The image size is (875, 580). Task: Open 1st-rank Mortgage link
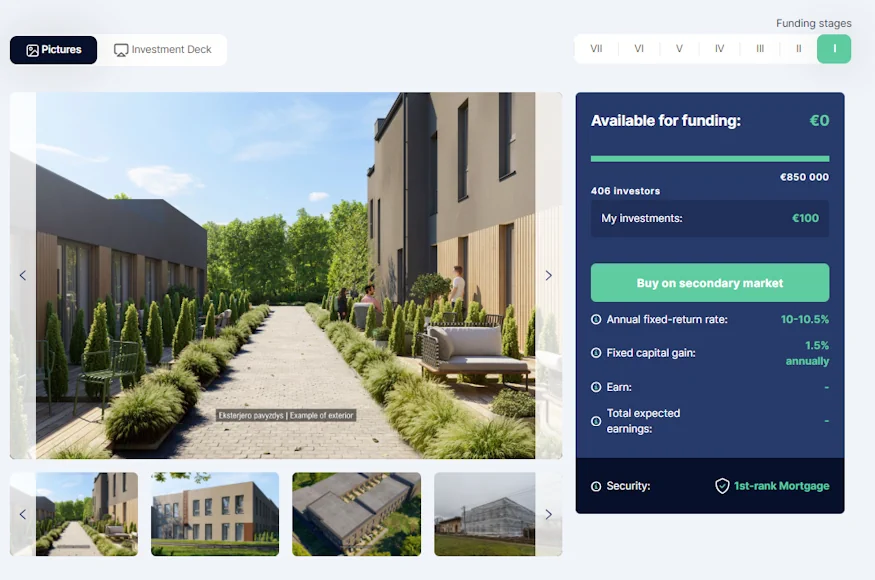click(781, 486)
